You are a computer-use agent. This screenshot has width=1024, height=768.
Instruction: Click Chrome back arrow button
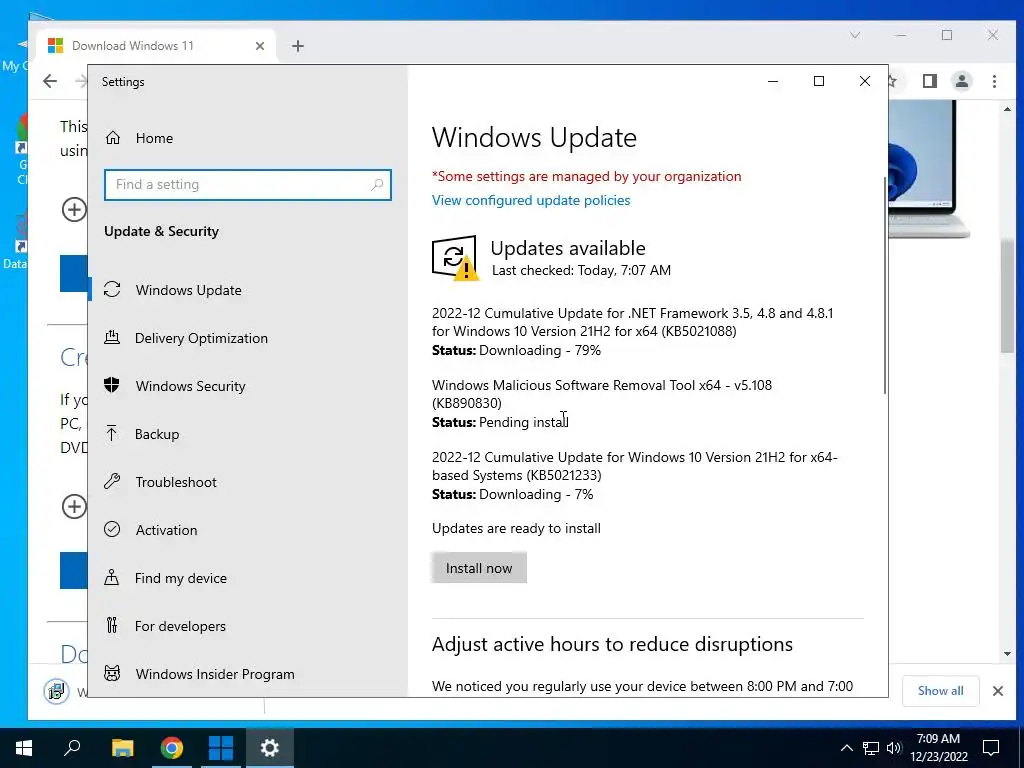tap(50, 81)
